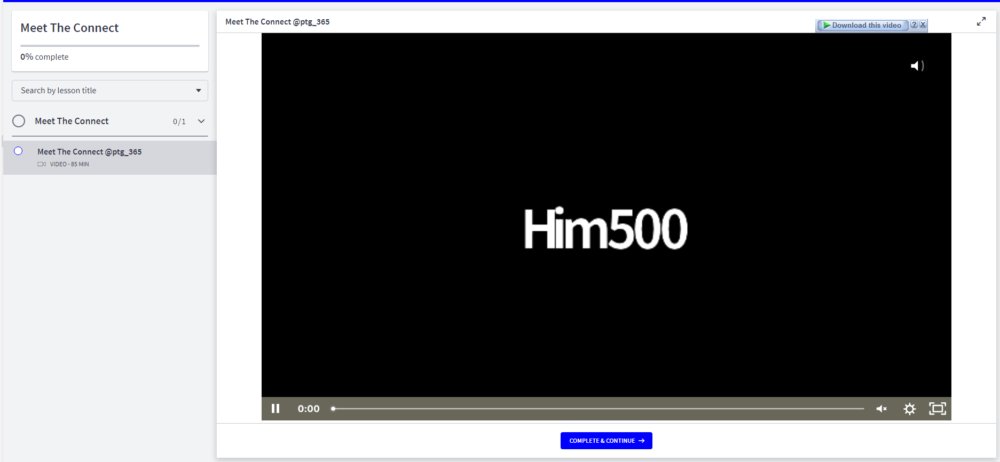
Task: Click the speaker icon overlay on video
Action: (x=917, y=66)
